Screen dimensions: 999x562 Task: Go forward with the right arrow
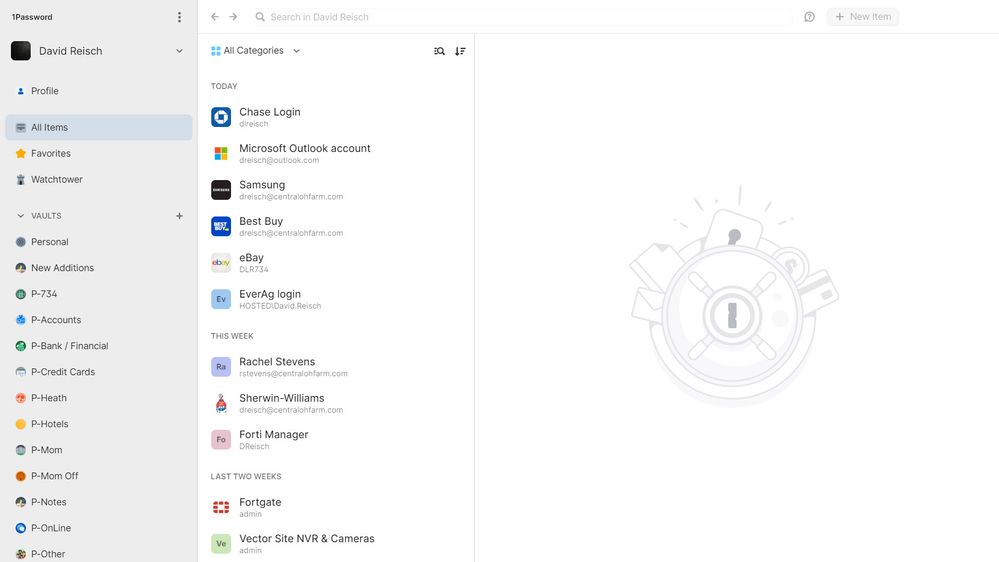(233, 17)
